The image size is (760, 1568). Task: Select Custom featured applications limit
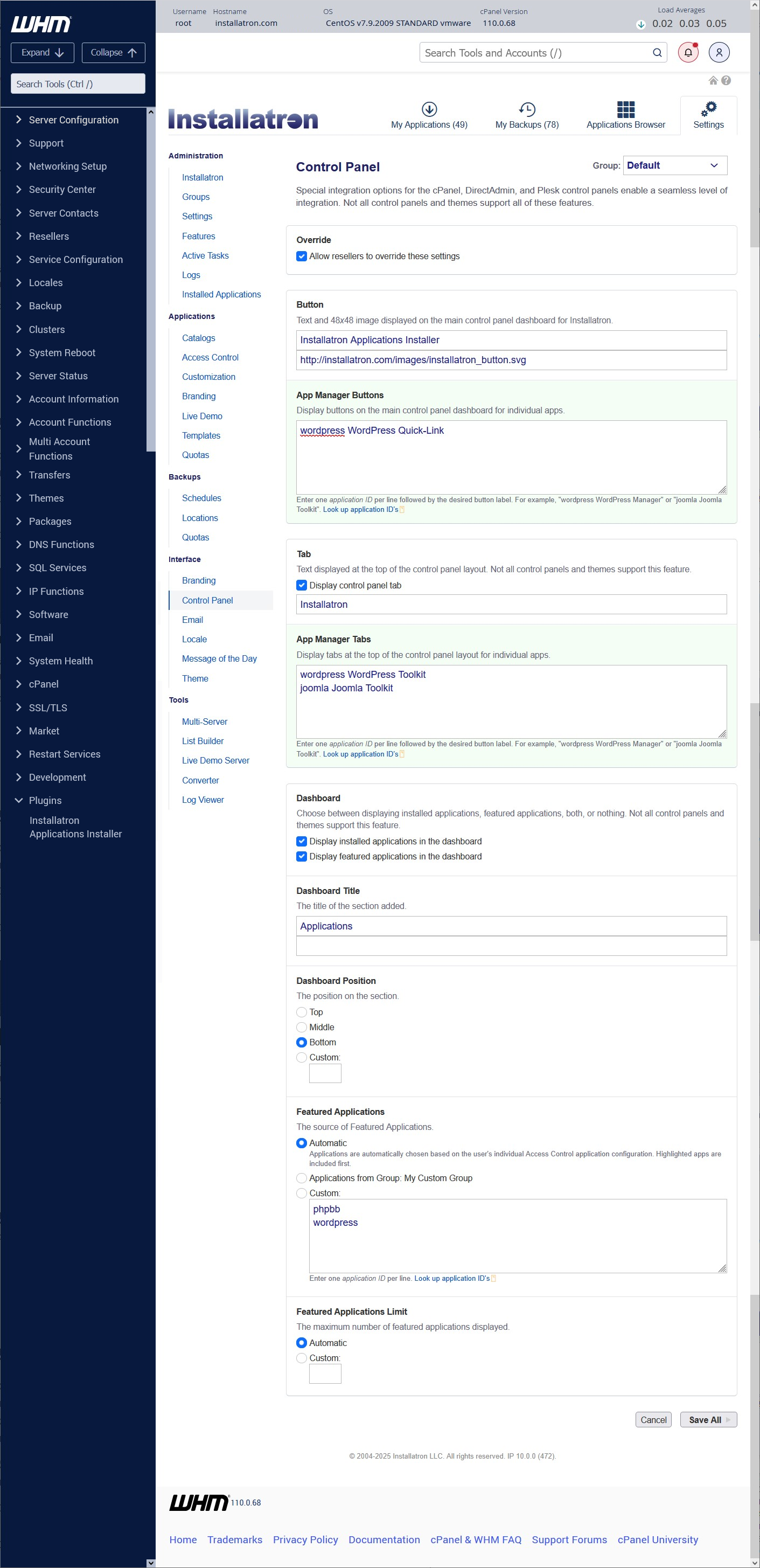tap(301, 1358)
